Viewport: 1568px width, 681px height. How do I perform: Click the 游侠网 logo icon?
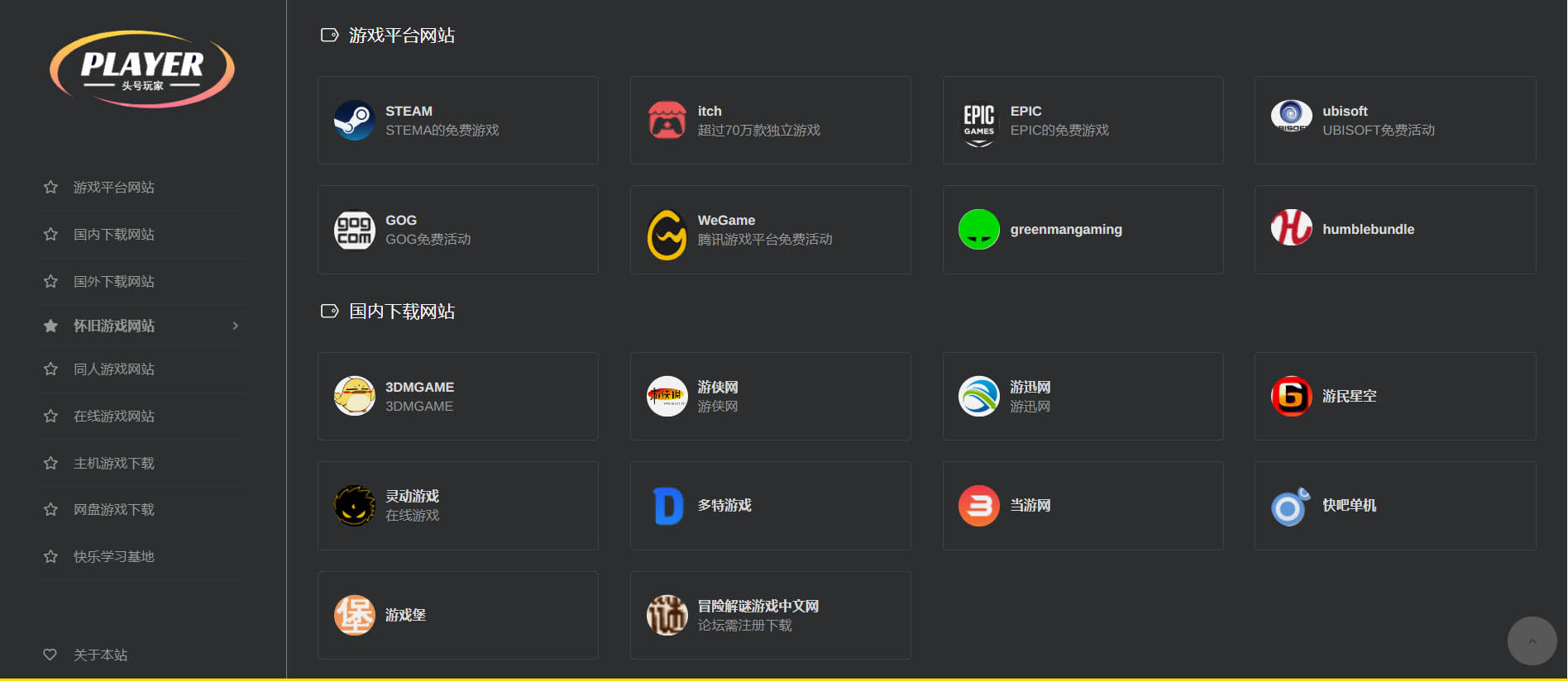point(667,397)
